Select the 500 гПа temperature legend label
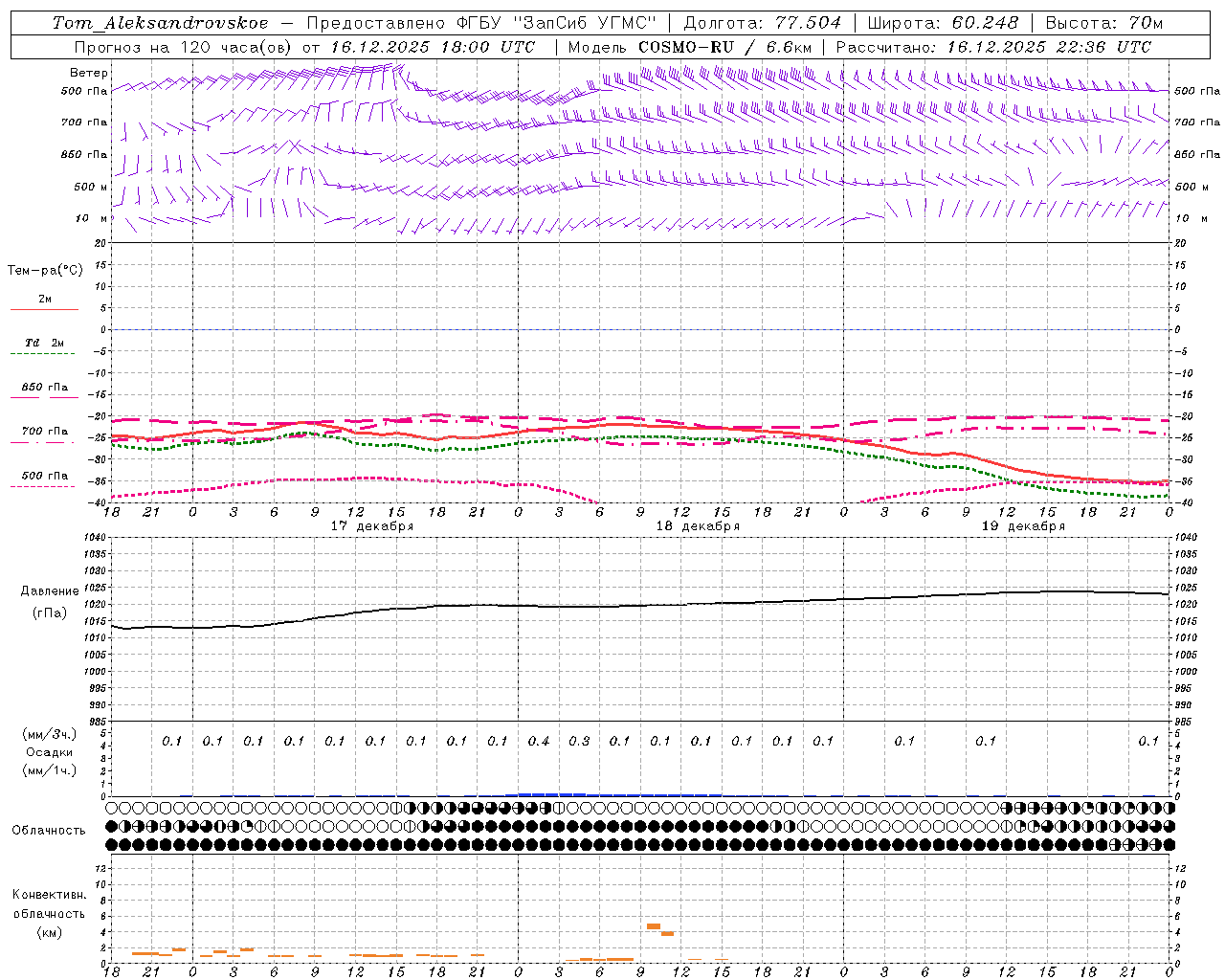Viewport: 1225px width, 980px height. click(x=45, y=475)
